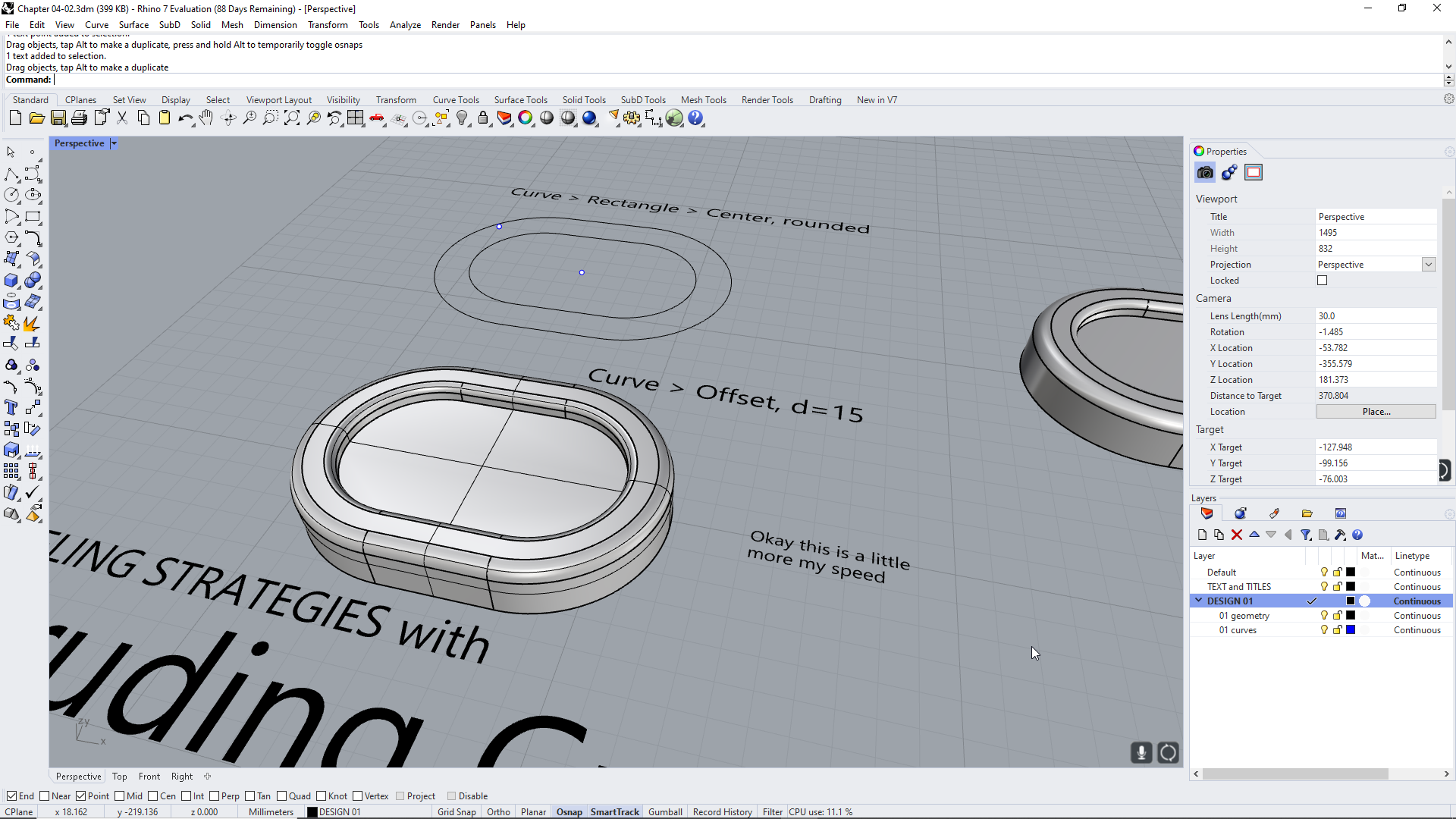Open the Perspective viewport title dropdown arrow

click(114, 143)
